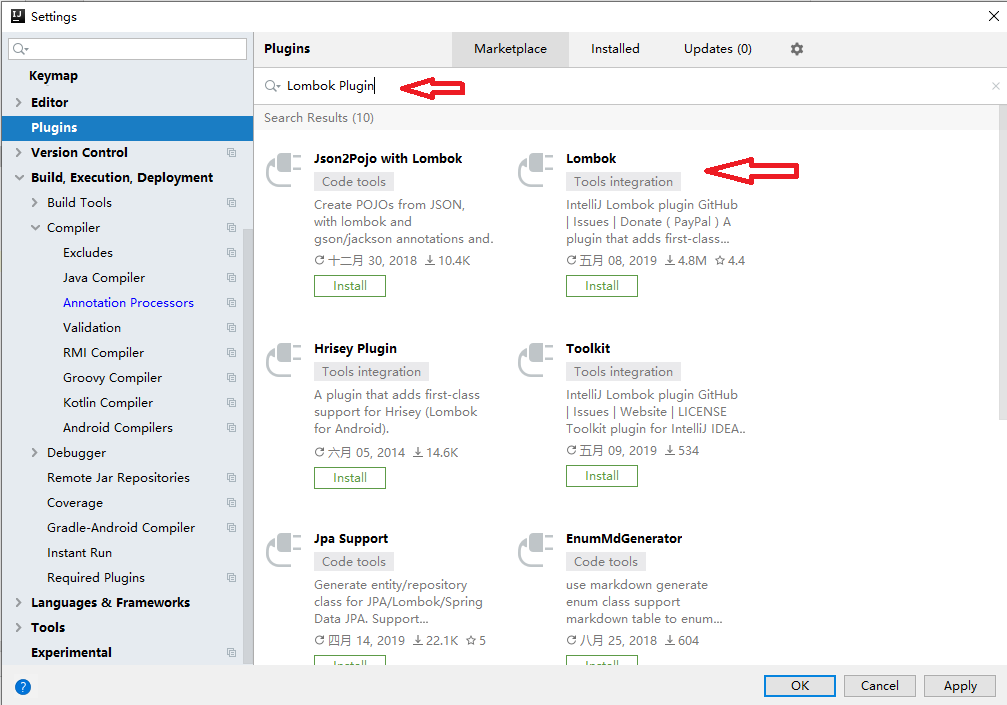Viewport: 1007px width, 705px height.
Task: Switch to the Marketplace tab
Action: (x=511, y=49)
